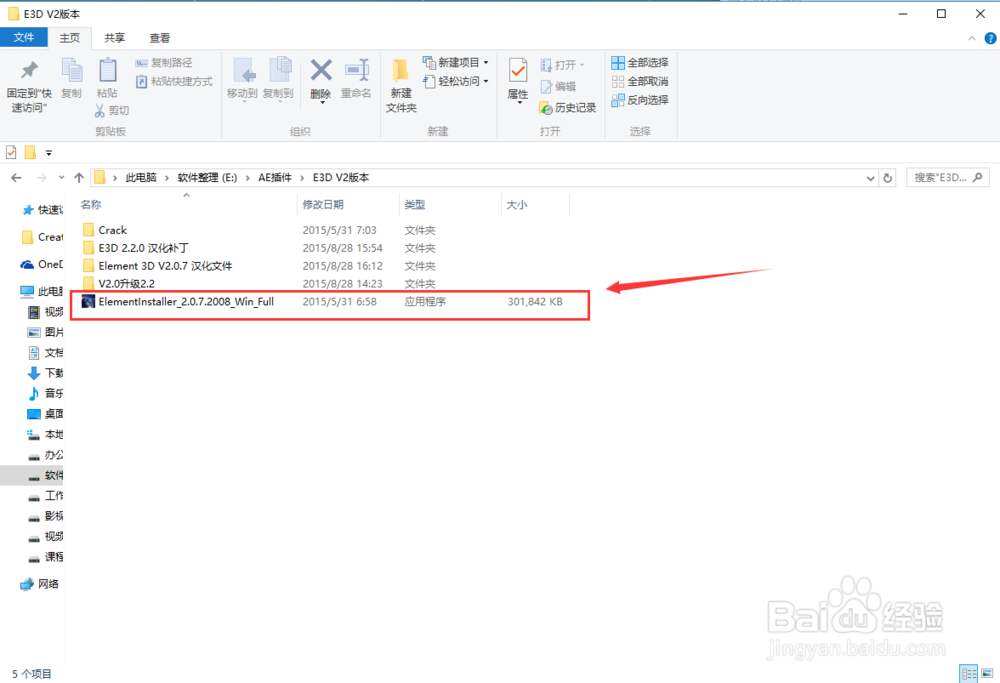Open the New item dropdown
This screenshot has width=1000, height=683.
coord(456,62)
